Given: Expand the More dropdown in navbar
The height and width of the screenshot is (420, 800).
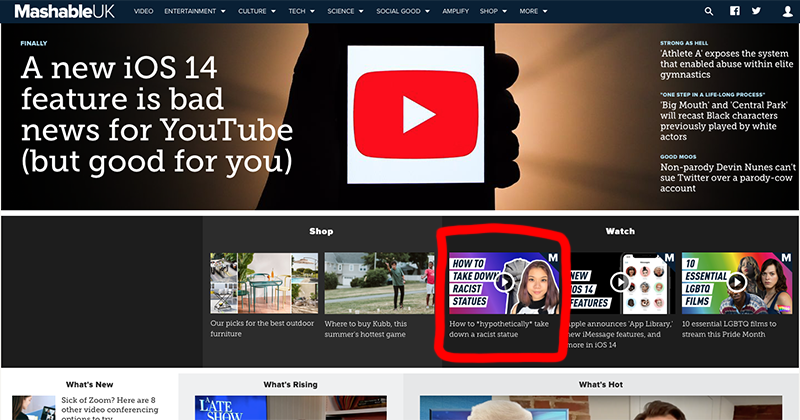Looking at the screenshot, I should [x=532, y=11].
